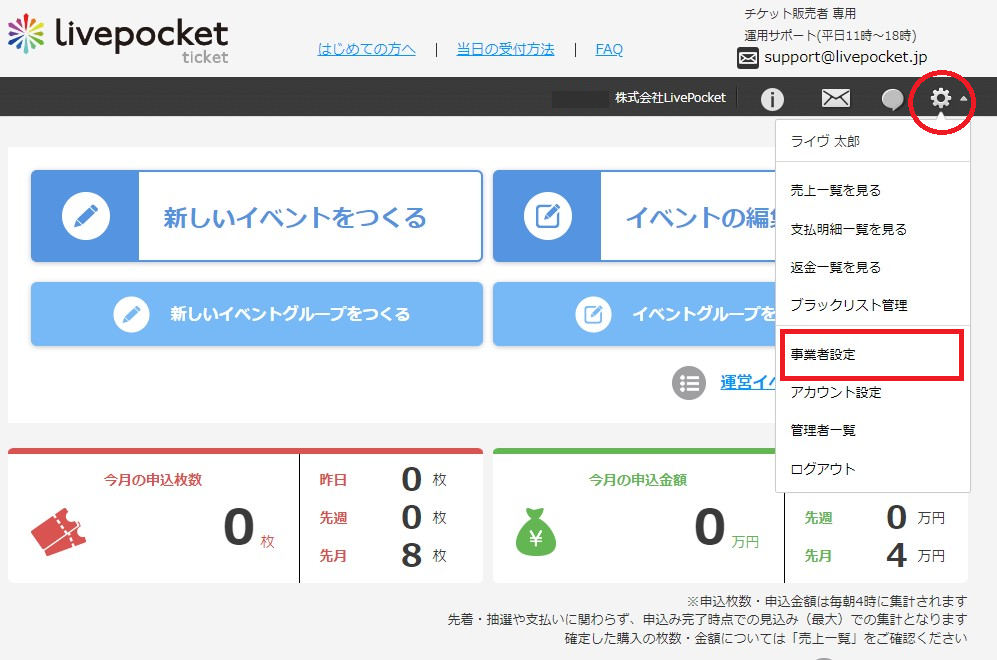
Task: Open the info icon in the top bar
Action: (x=770, y=98)
